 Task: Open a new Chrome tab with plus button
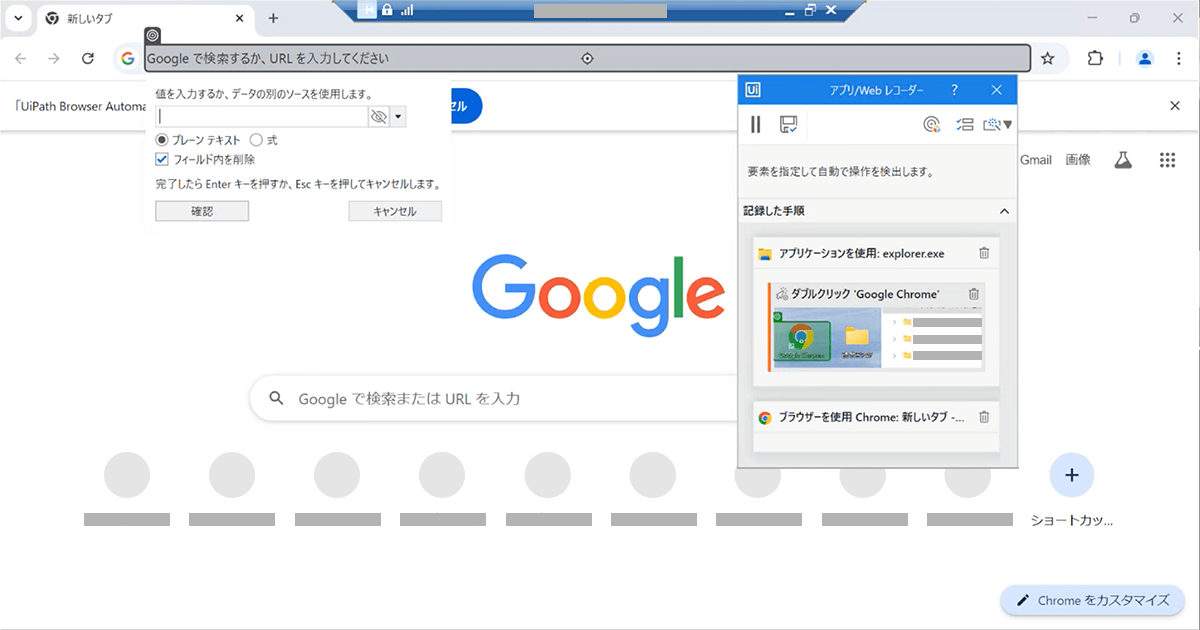tap(273, 19)
